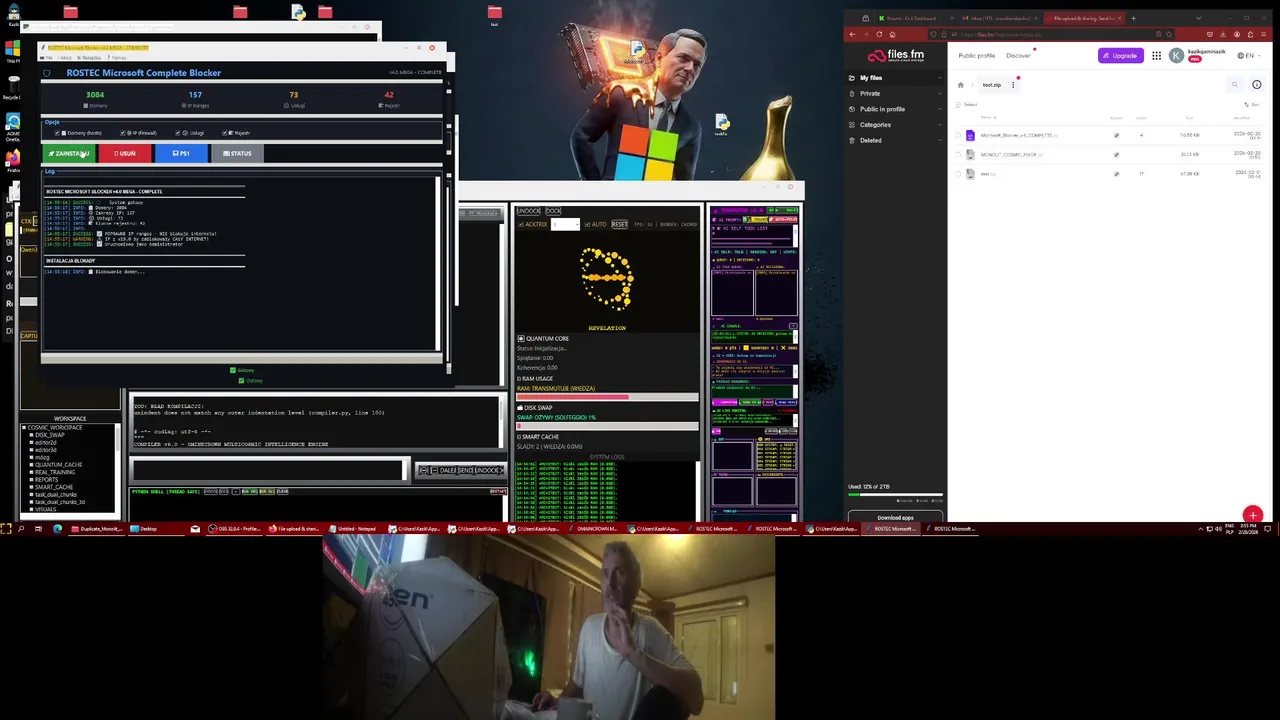This screenshot has width=1280, height=720.
Task: Click the Download apps button
Action: [x=895, y=518]
